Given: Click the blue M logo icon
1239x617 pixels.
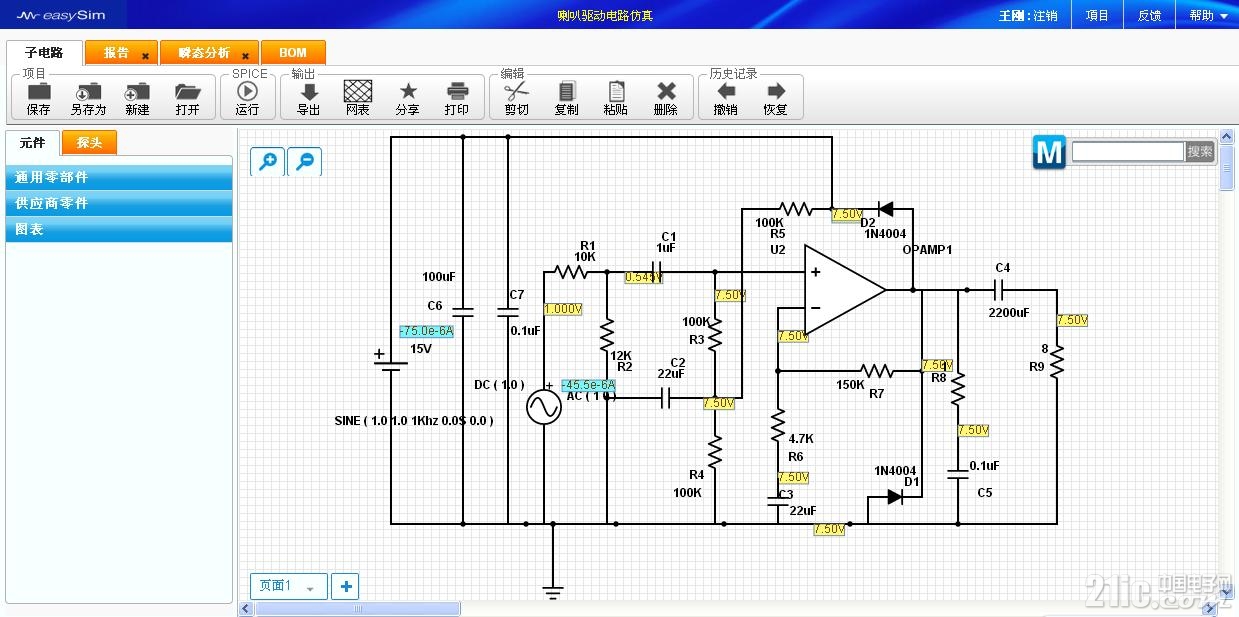Looking at the screenshot, I should (1049, 153).
